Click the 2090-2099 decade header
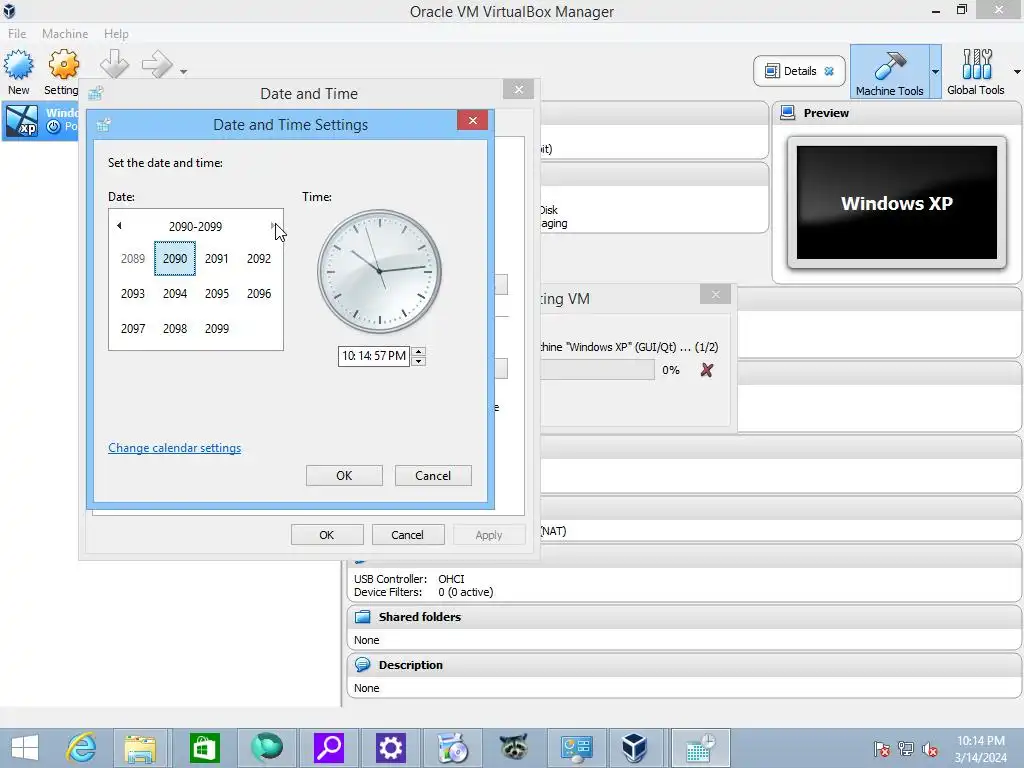The width and height of the screenshot is (1024, 768). coord(195,227)
